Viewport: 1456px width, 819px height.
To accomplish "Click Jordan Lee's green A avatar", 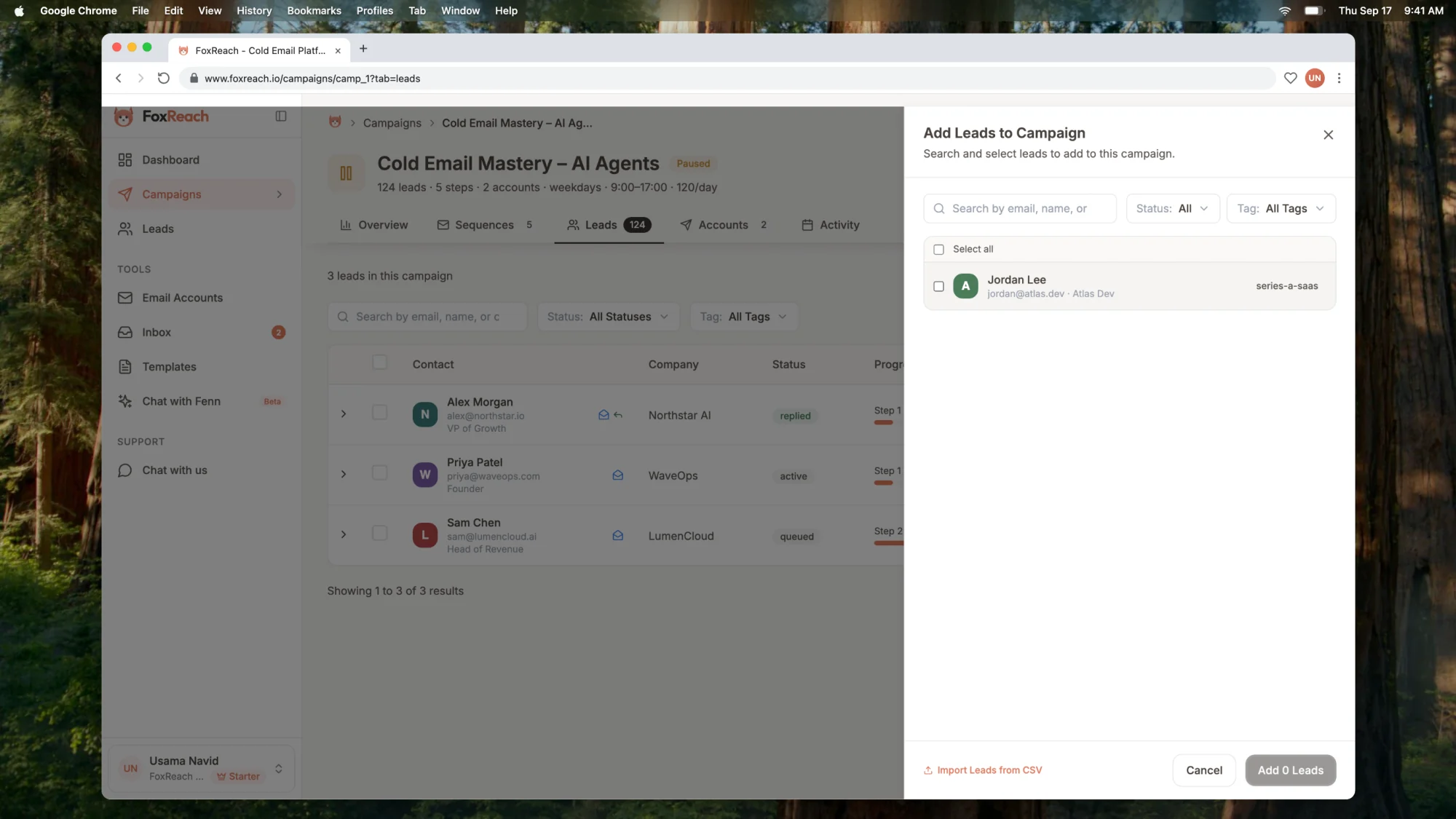I will tap(965, 286).
